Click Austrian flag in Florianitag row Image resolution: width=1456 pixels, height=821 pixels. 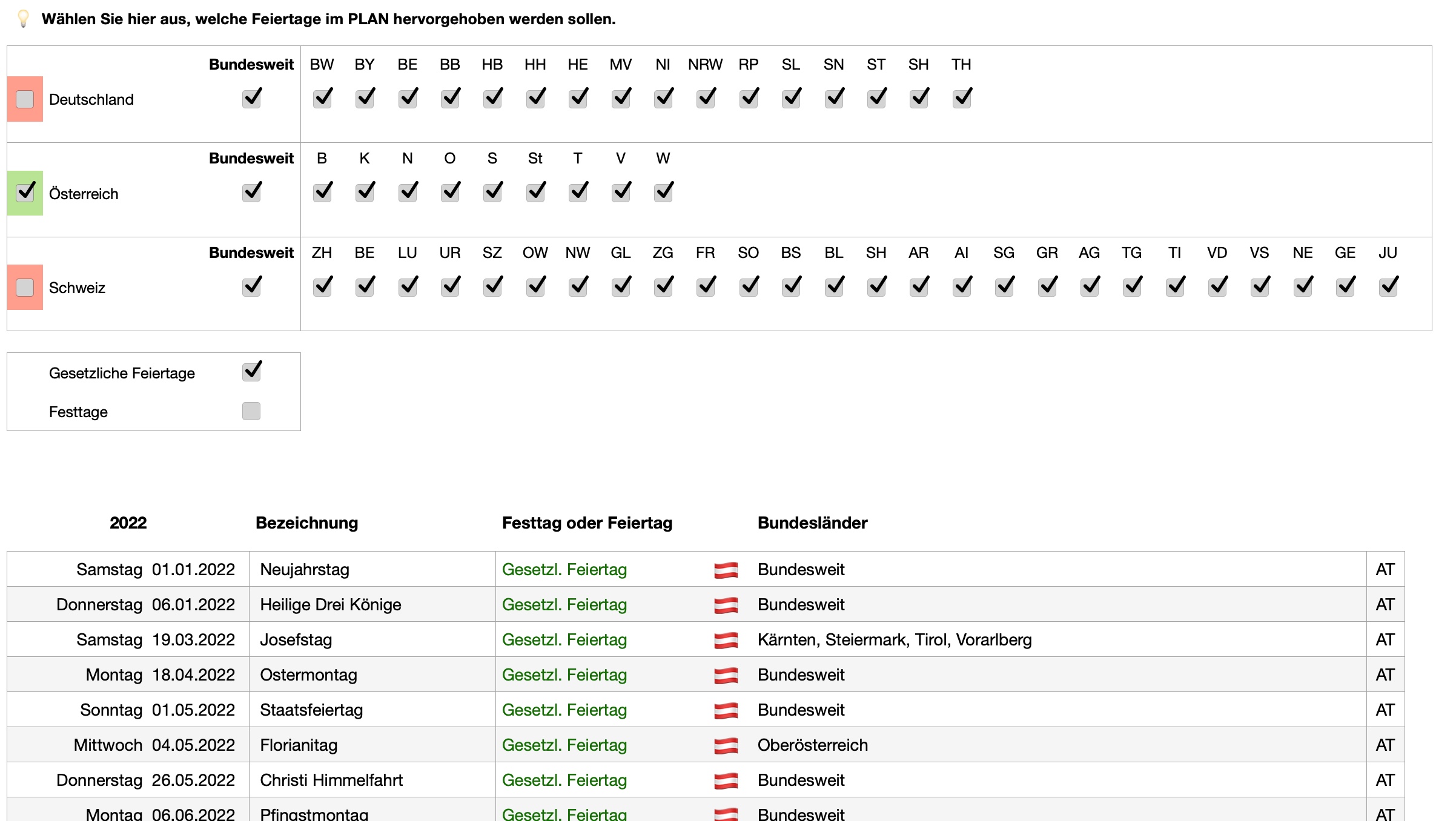coord(726,745)
